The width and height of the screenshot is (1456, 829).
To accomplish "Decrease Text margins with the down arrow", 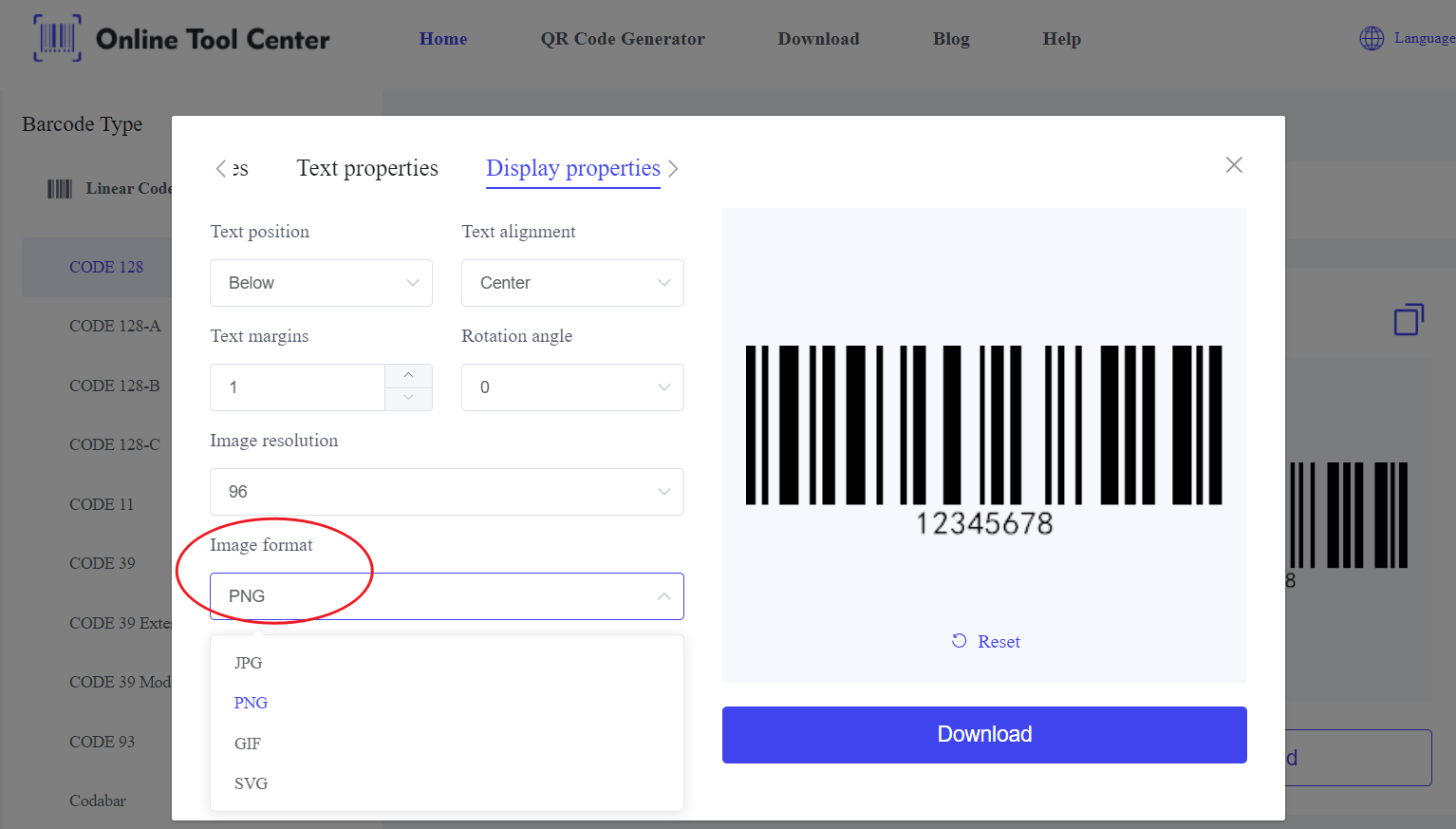I will (x=408, y=399).
